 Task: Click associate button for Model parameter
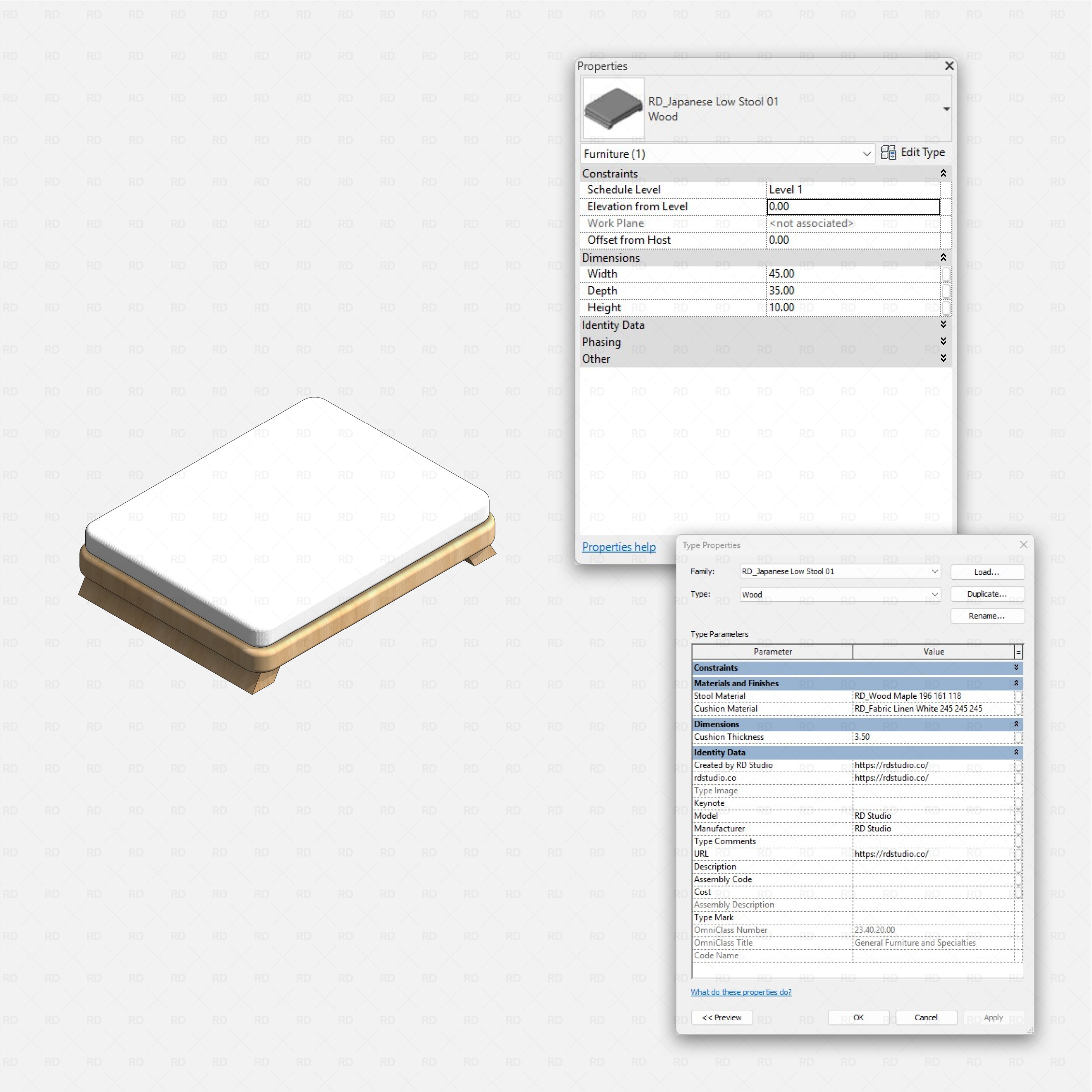point(1019,816)
